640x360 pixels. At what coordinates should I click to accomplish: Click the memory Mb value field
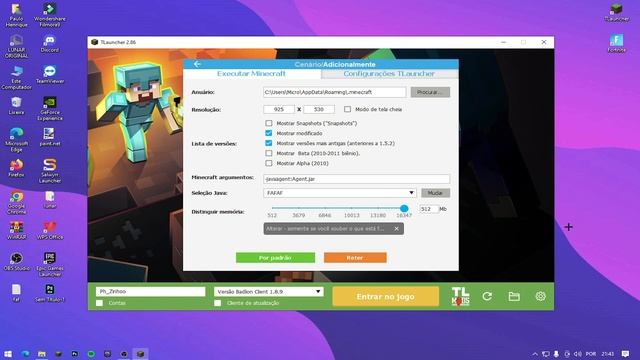429,209
